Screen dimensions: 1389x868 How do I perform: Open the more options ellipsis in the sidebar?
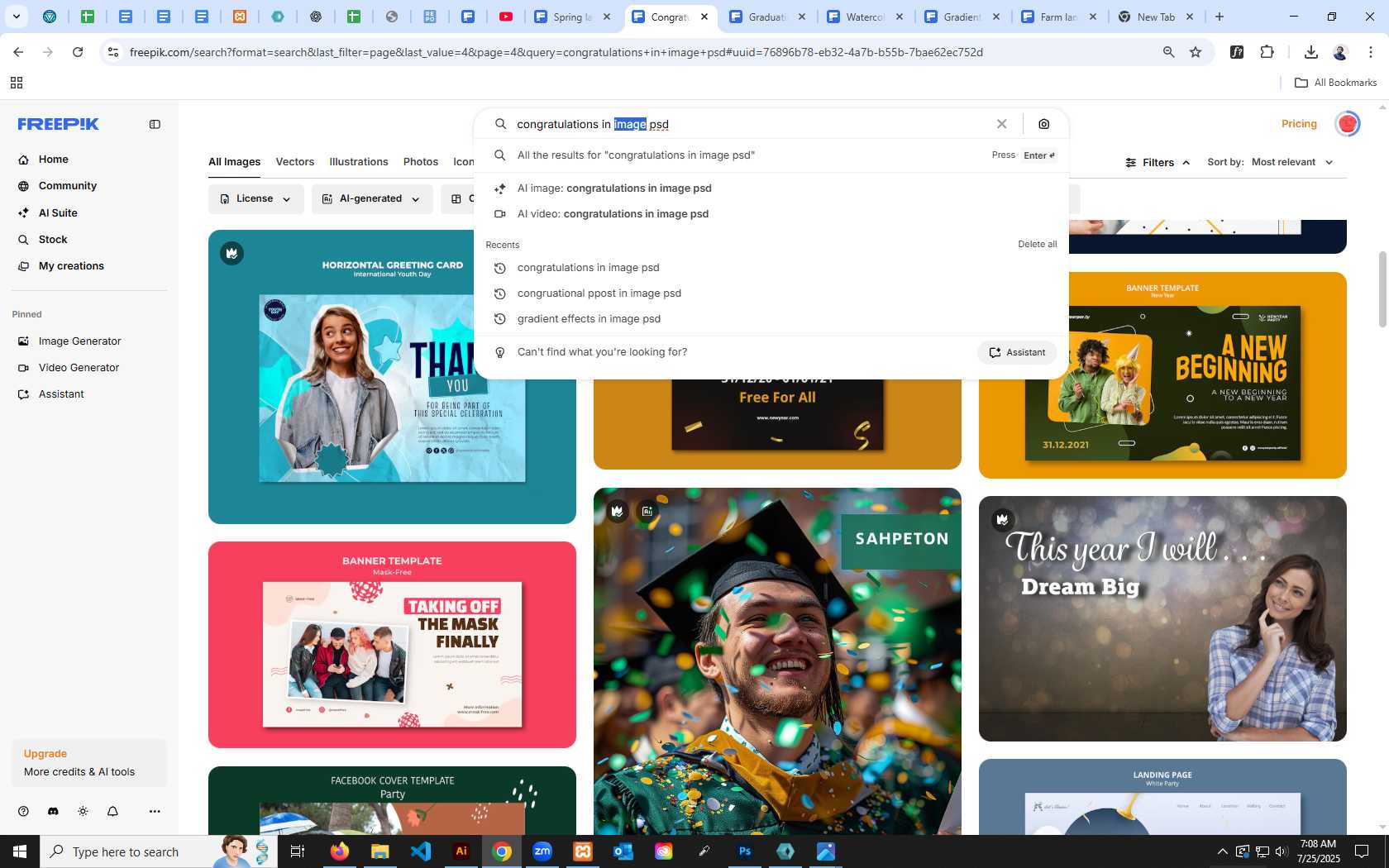coord(155,812)
